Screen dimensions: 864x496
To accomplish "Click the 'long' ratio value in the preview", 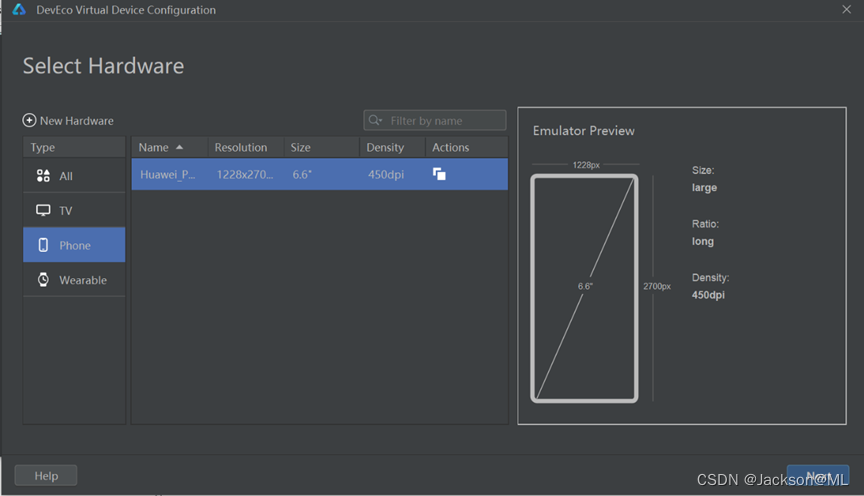I will (x=703, y=241).
